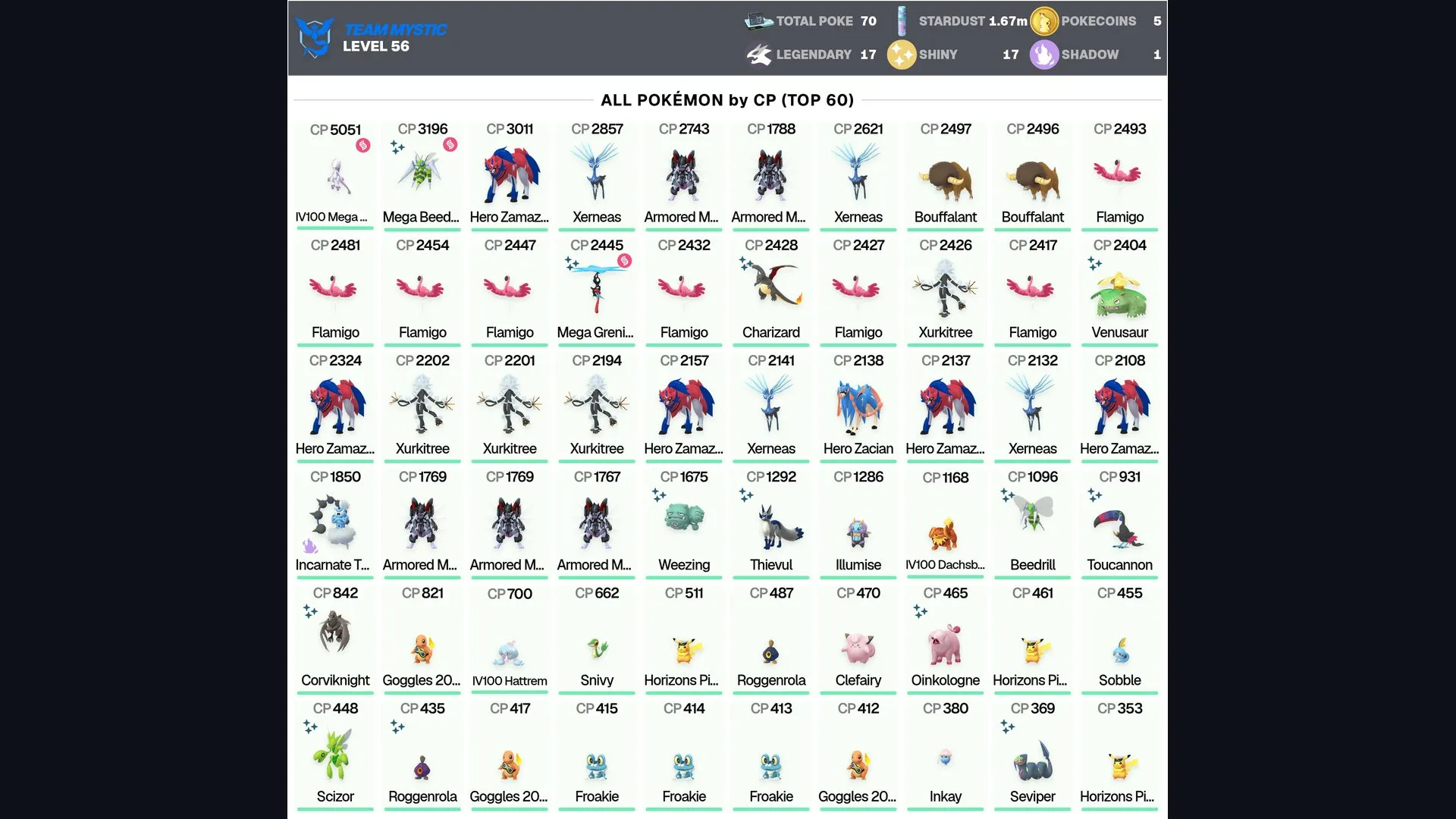Click the Legendary bird stat icon
Screen dimensions: 1456x819
point(758,55)
